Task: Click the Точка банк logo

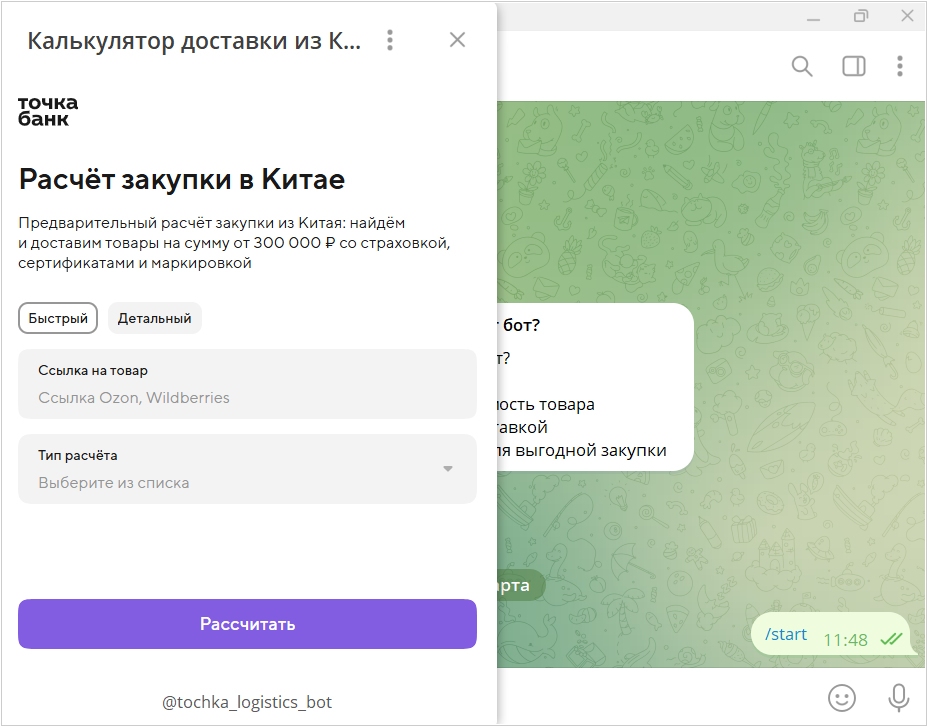Action: [x=48, y=111]
